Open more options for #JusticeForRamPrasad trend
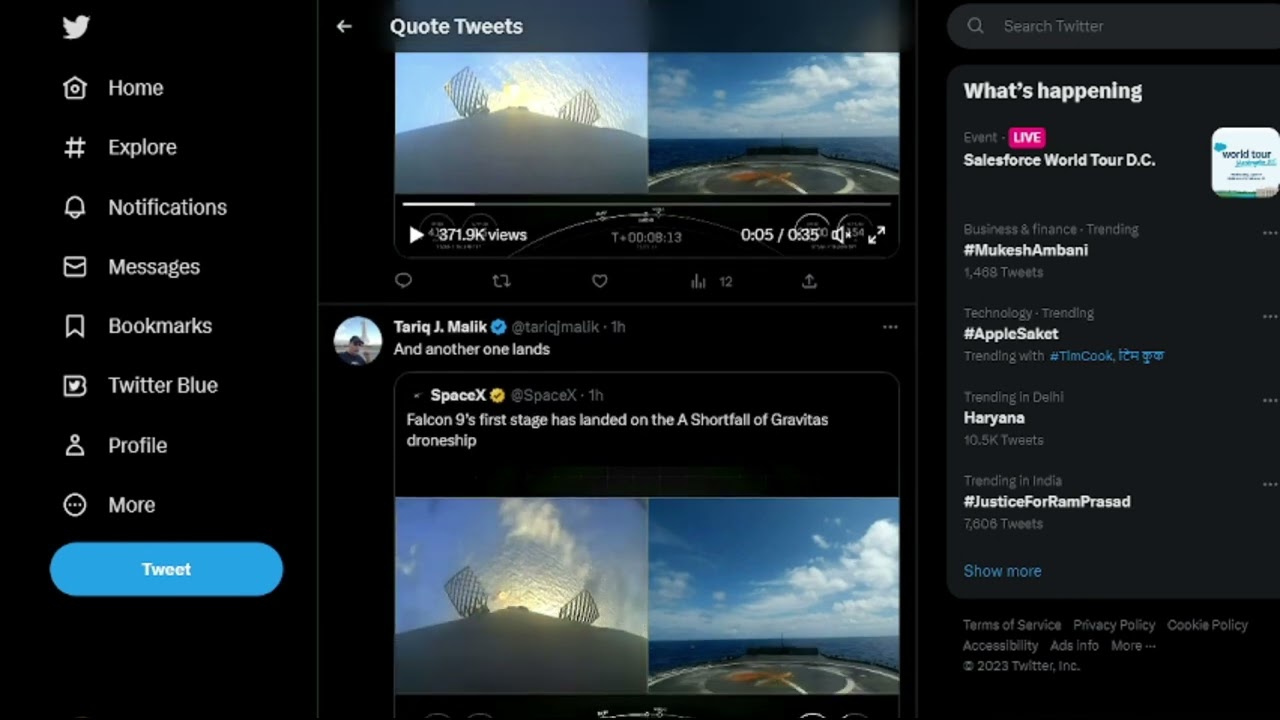The image size is (1280, 720). tap(1270, 485)
